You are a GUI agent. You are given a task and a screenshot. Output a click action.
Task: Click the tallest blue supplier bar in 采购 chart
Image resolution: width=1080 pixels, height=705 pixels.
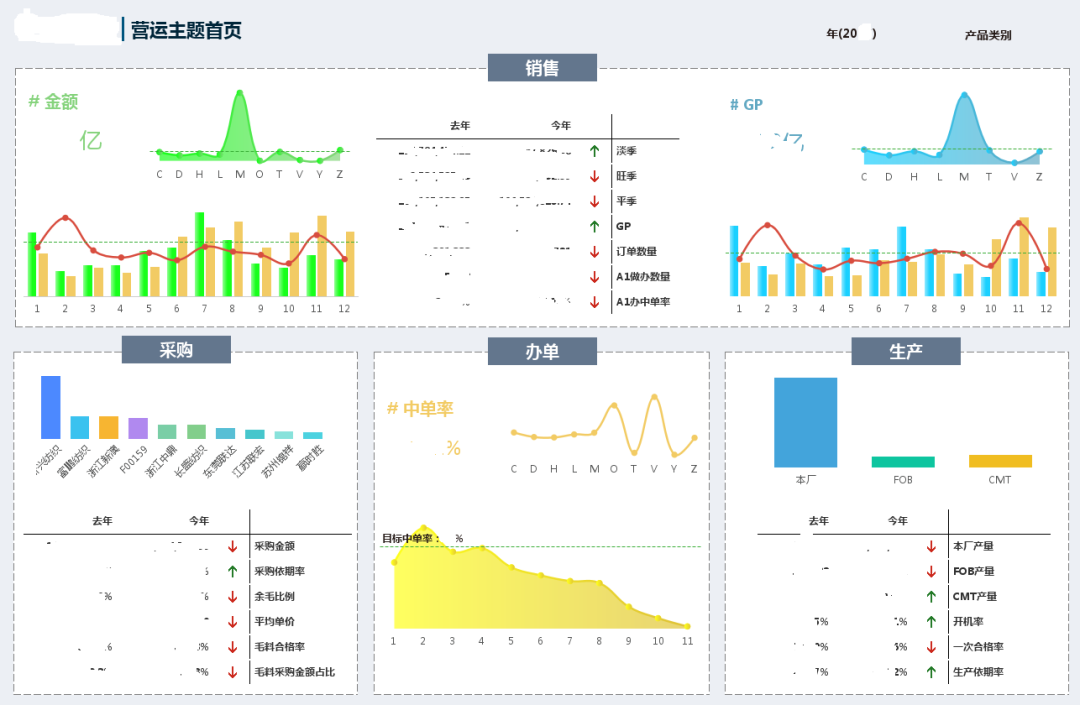point(51,407)
